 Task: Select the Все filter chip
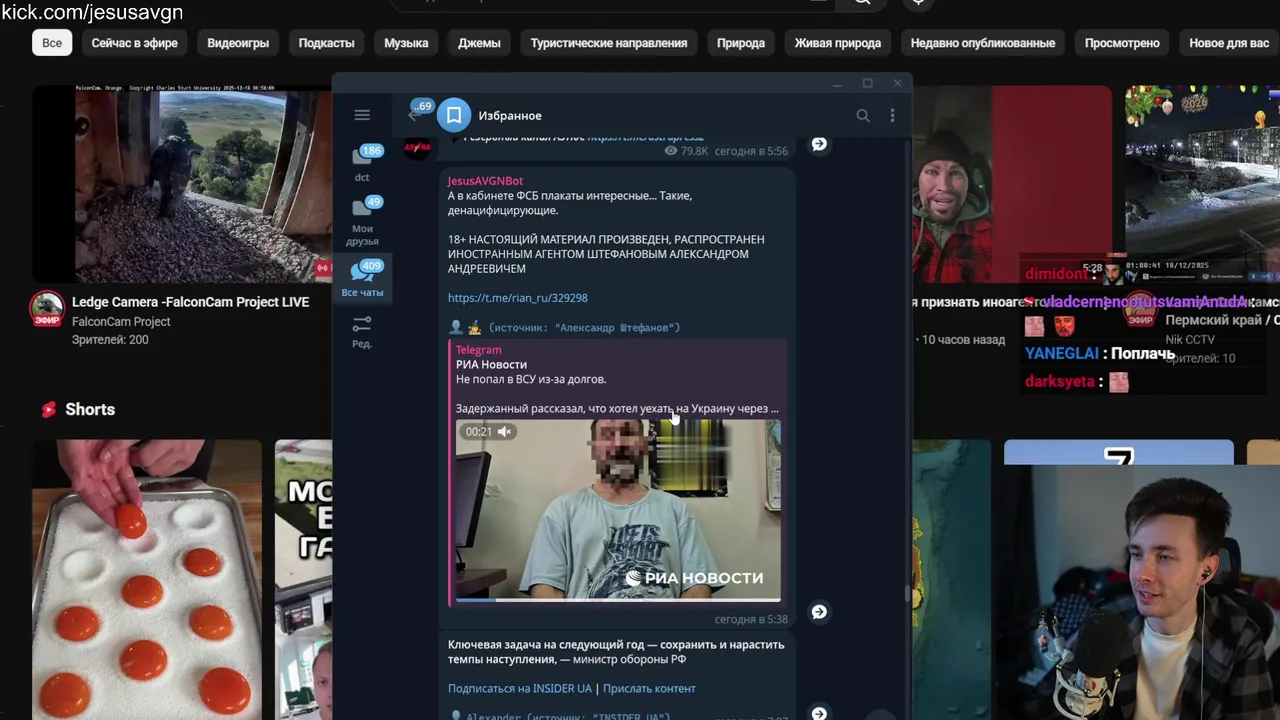click(52, 43)
